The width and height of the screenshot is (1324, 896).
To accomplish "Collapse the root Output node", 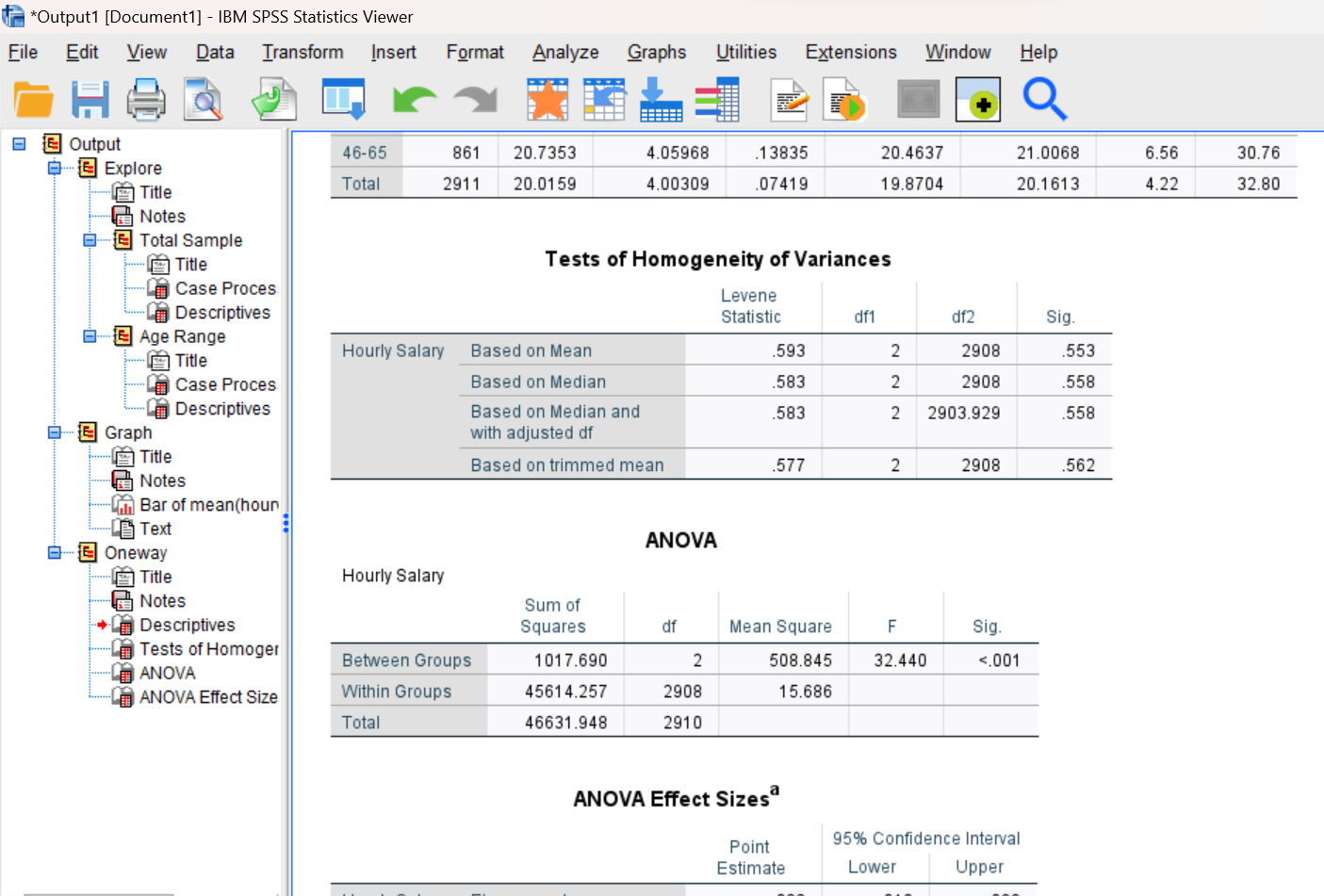I will click(x=19, y=144).
